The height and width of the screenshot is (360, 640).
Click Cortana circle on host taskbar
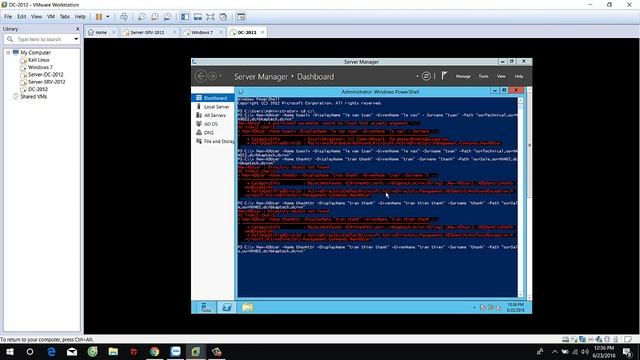coord(30,352)
